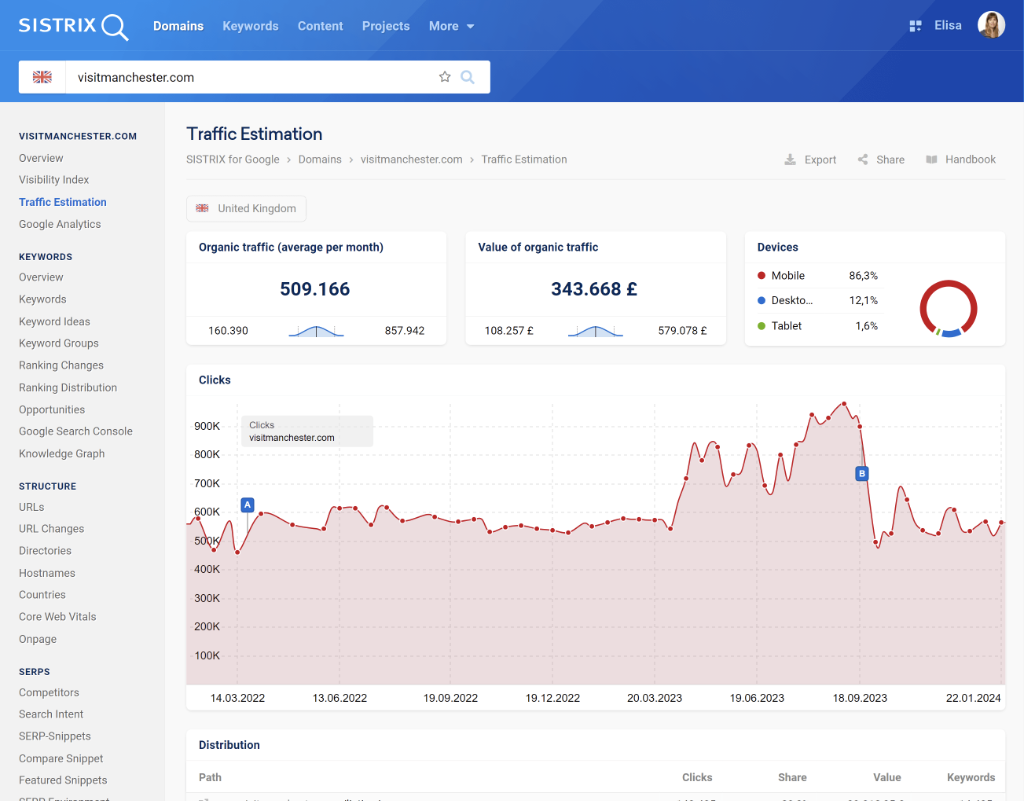Click the Domains breadcrumb link
Screen dimensions: 1024x801
tap(319, 159)
